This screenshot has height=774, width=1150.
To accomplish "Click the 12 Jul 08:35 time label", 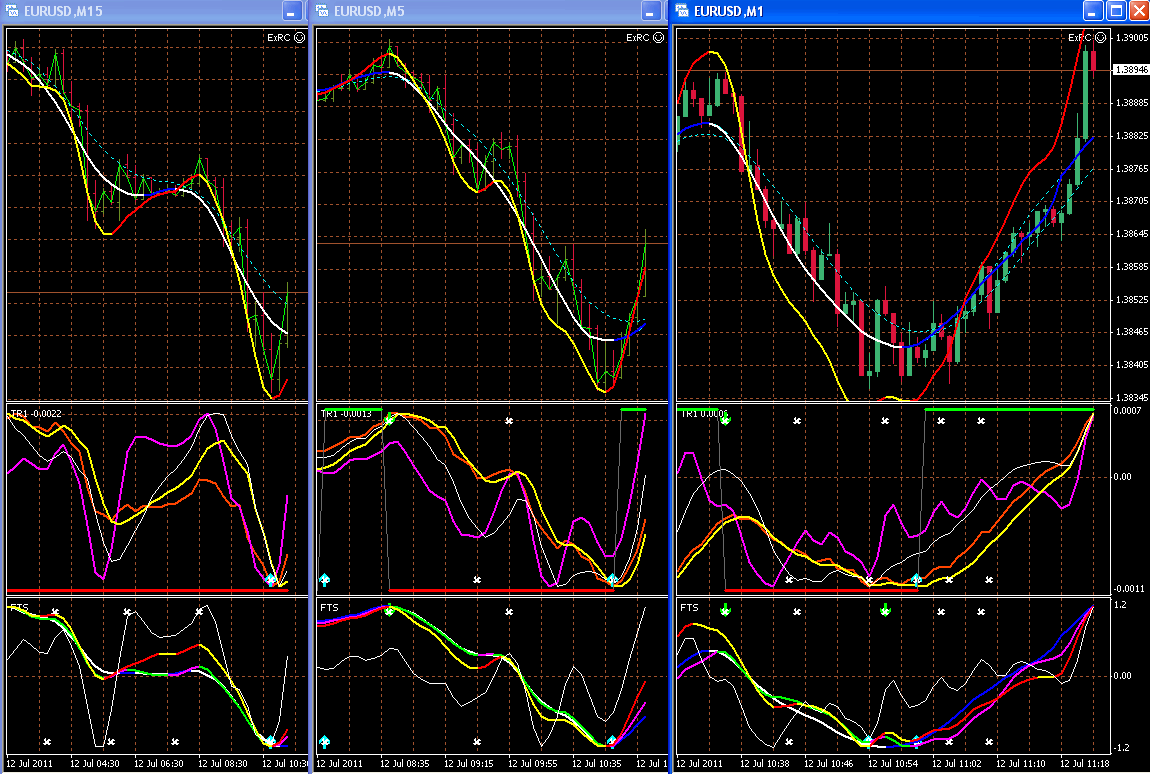I will point(406,764).
